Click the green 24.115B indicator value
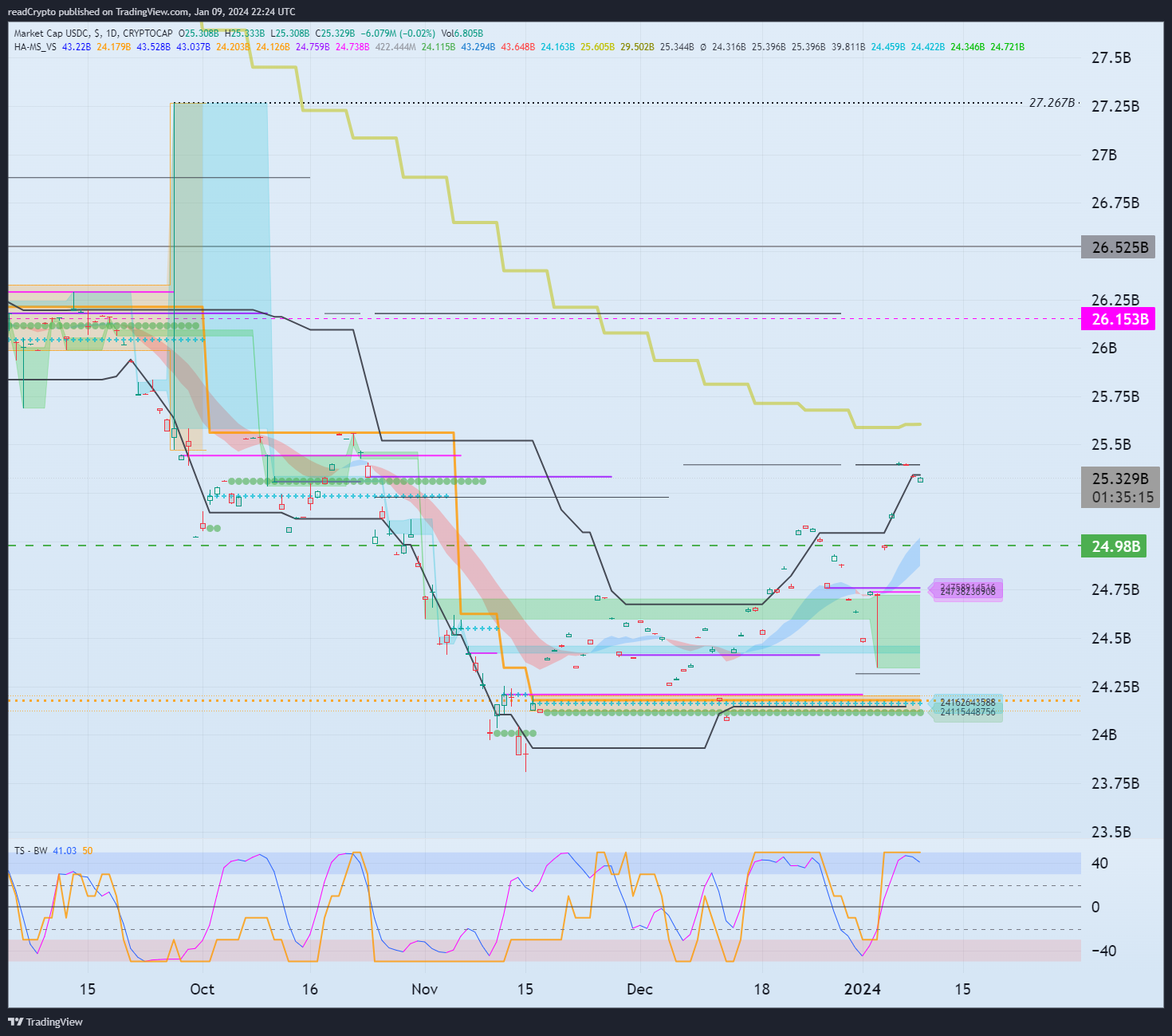Screen dimensions: 1172x1036 (x=439, y=47)
